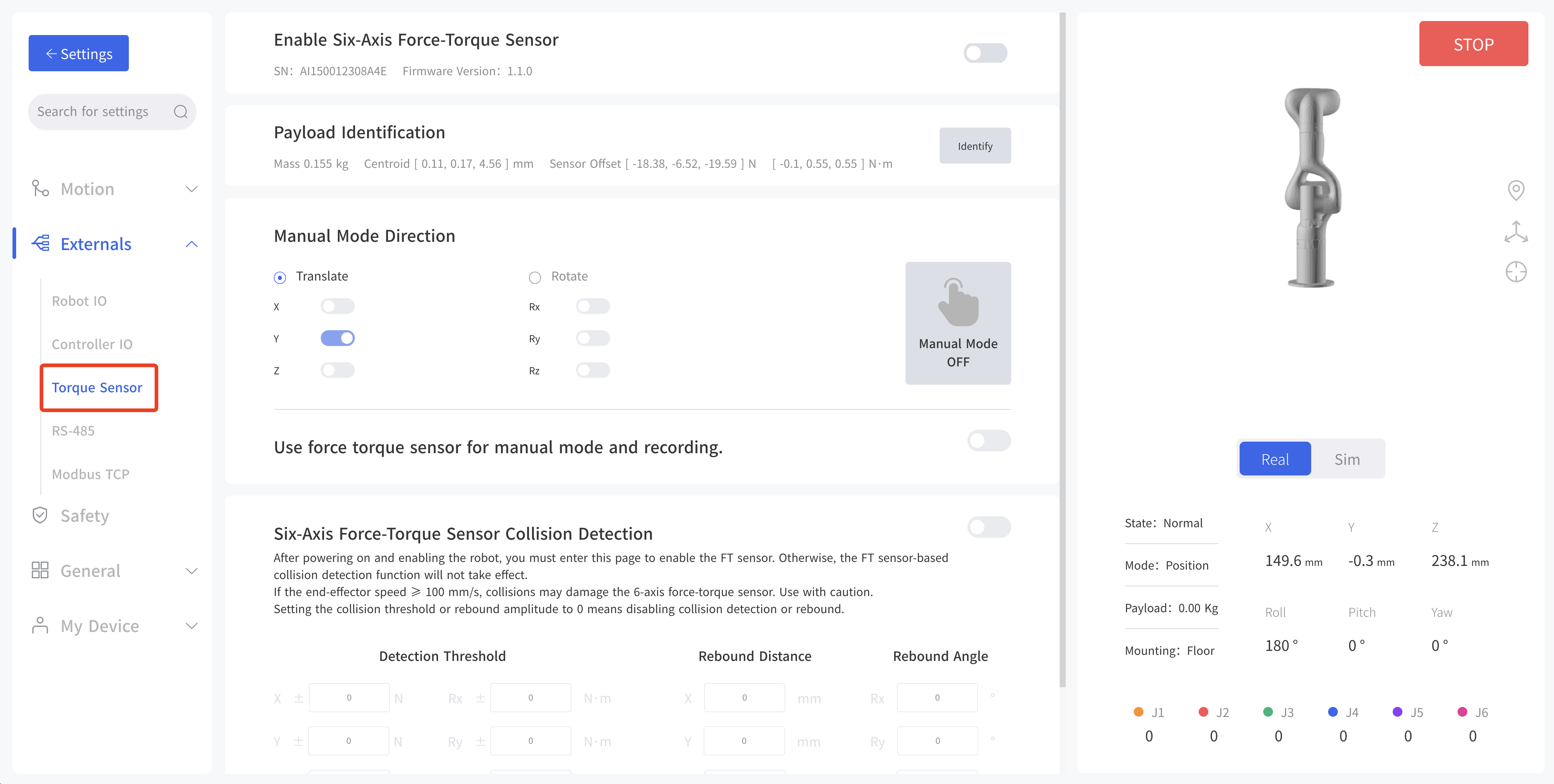Expand the General section chevron
Screen dimensions: 1554x784
pos(191,570)
